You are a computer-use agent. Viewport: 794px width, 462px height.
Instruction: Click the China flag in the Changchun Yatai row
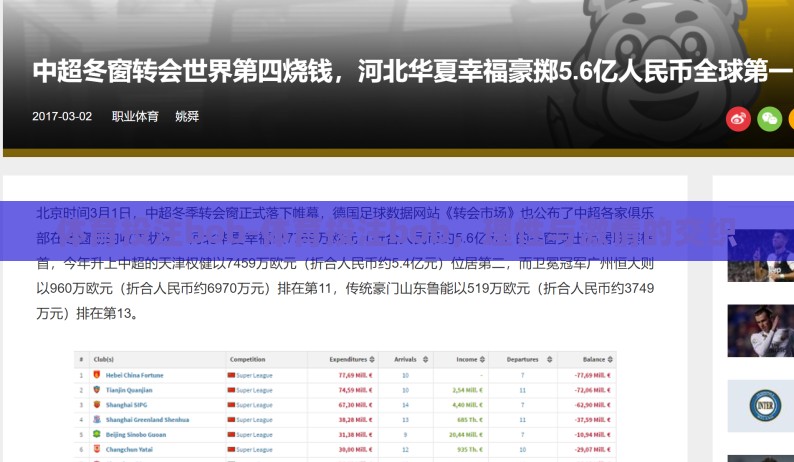tap(231, 449)
